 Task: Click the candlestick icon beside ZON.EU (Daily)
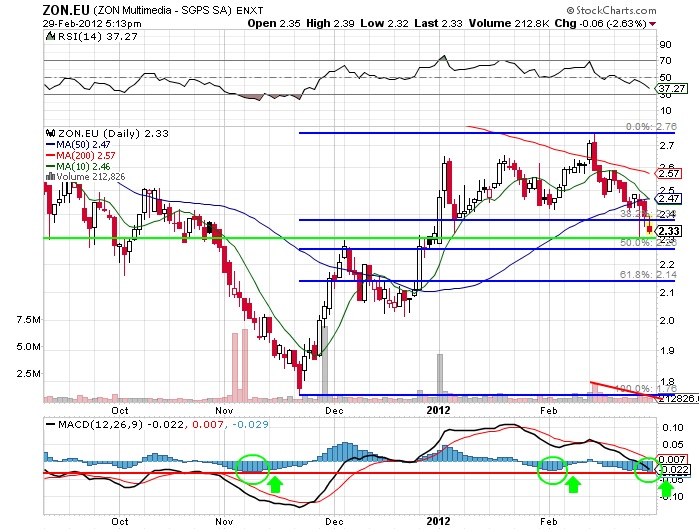click(50, 133)
